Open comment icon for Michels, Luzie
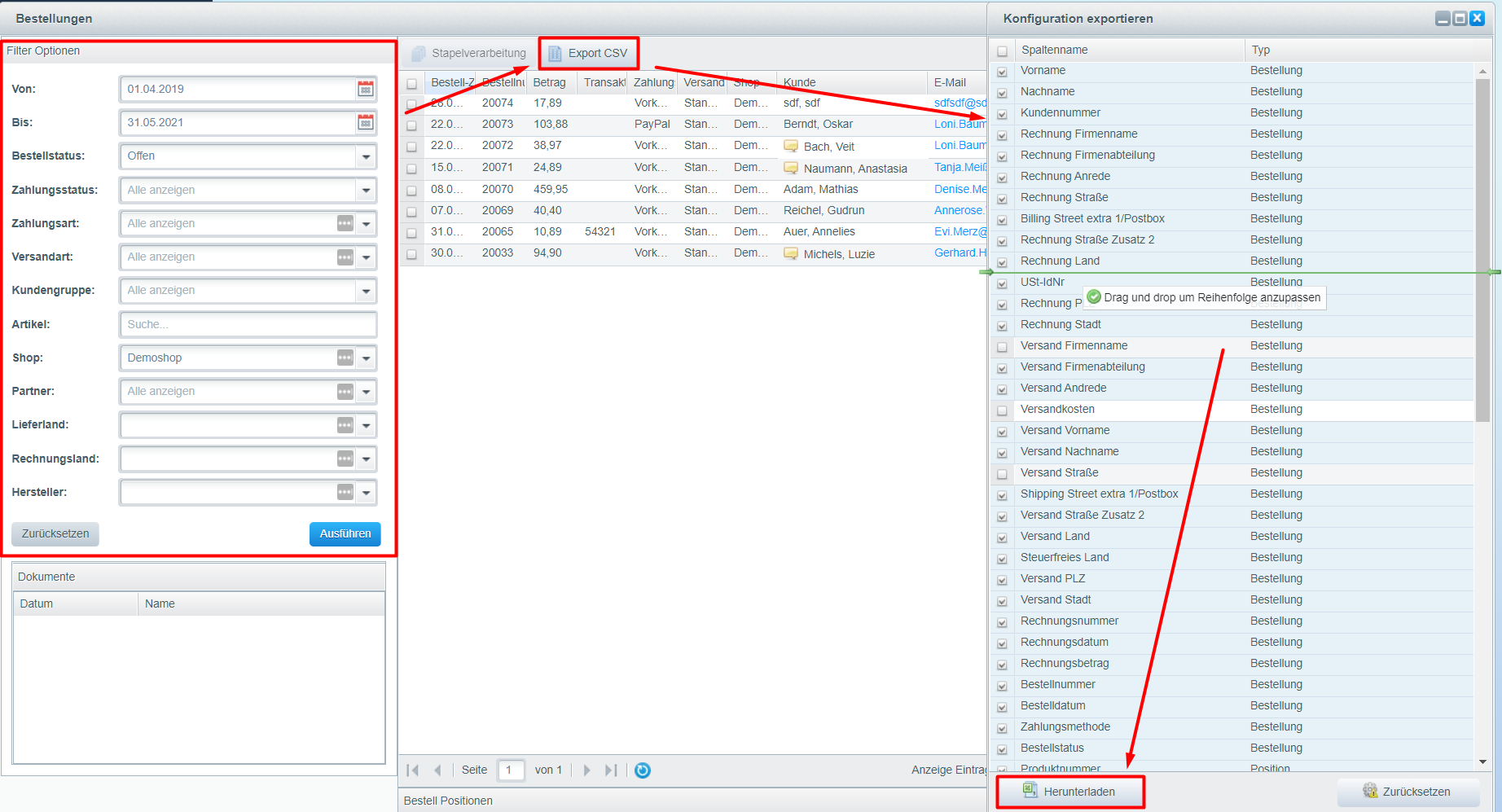1502x812 pixels. [x=791, y=253]
